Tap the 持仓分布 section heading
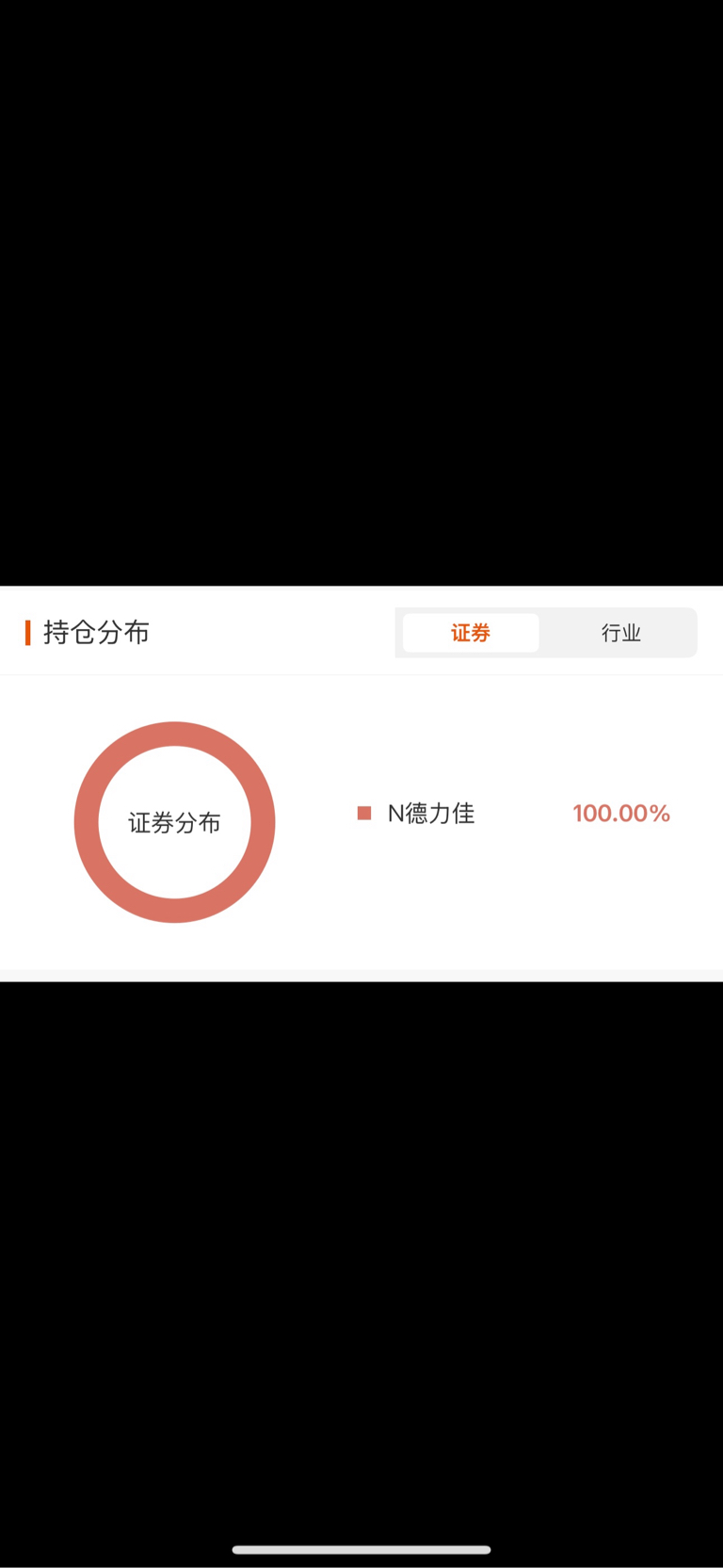This screenshot has width=723, height=1568. tap(96, 633)
